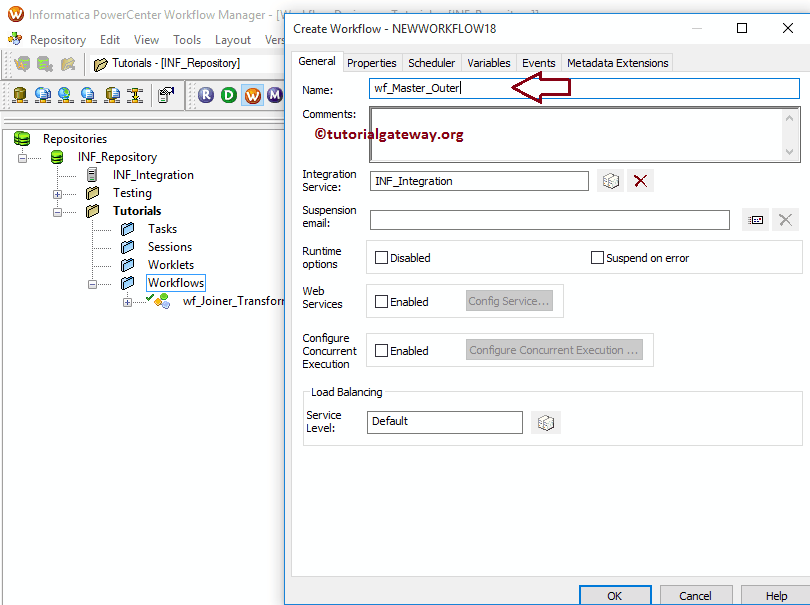810x605 pixels.
Task: Click the plain globe toolbar icon
Action: coord(66,95)
